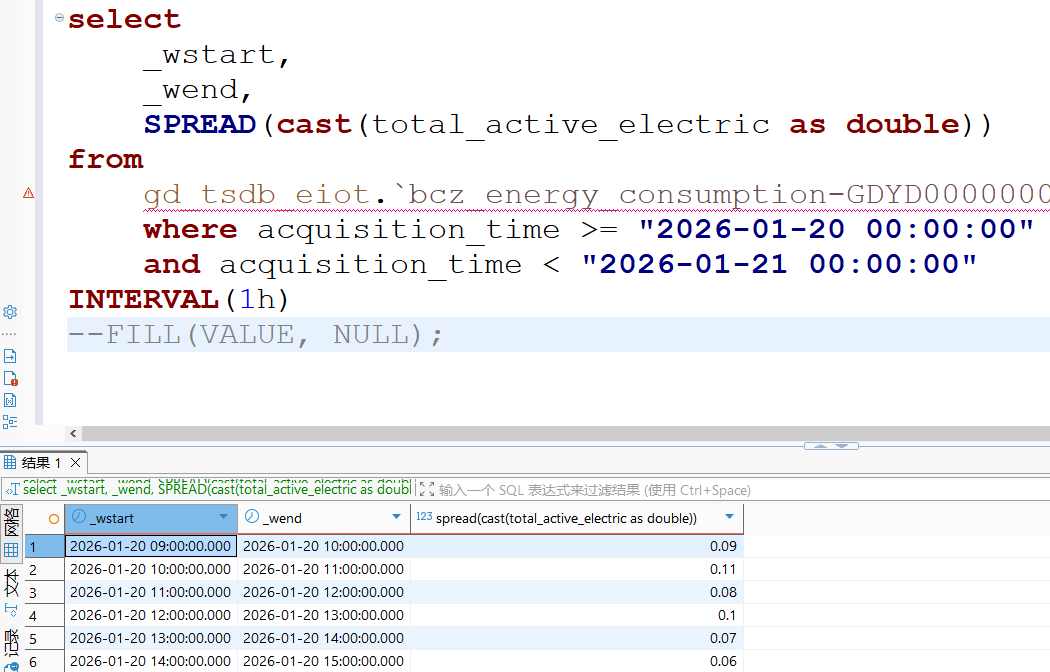The width and height of the screenshot is (1050, 672).
Task: Click the variables page icon in sidebar
Action: [10, 400]
